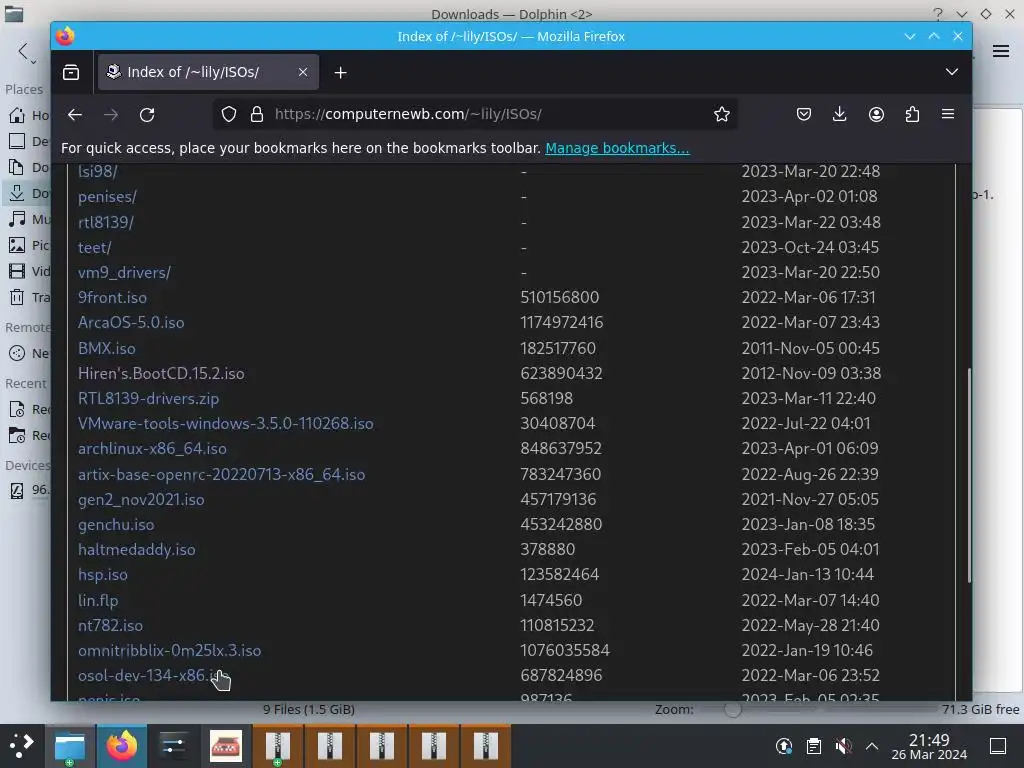This screenshot has width=1024, height=768.
Task: Open the Firefox extensions panel
Action: tap(912, 114)
